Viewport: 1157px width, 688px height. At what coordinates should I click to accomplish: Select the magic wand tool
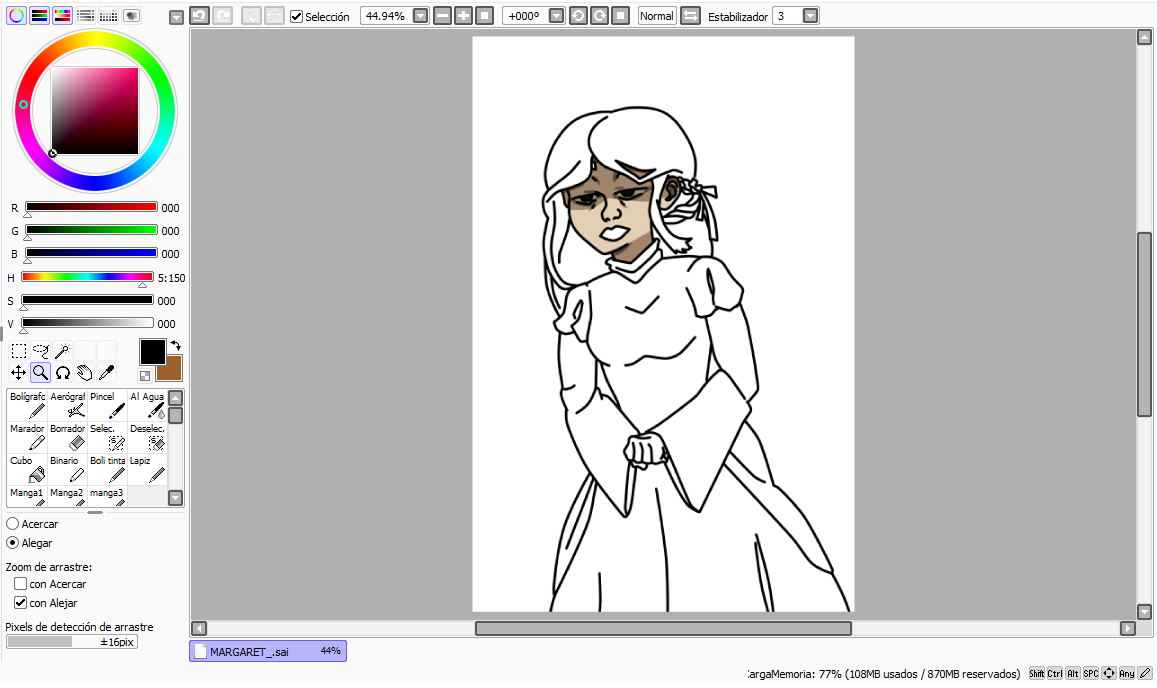(x=63, y=351)
